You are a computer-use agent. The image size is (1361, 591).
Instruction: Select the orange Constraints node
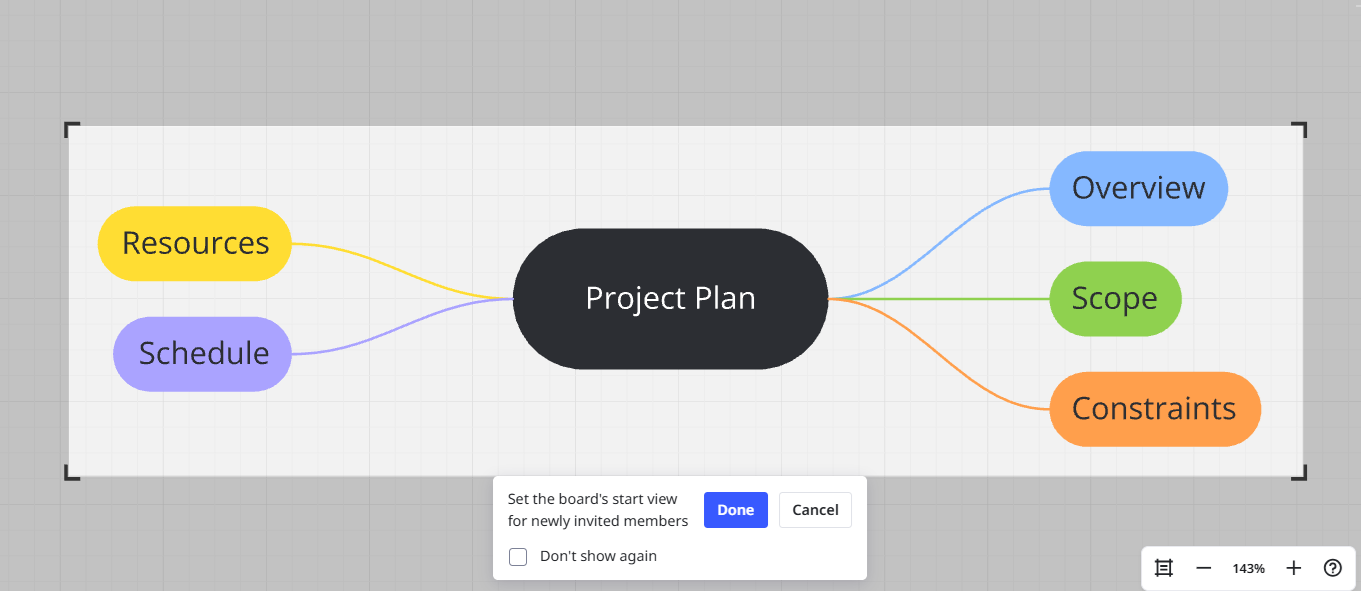(1155, 409)
